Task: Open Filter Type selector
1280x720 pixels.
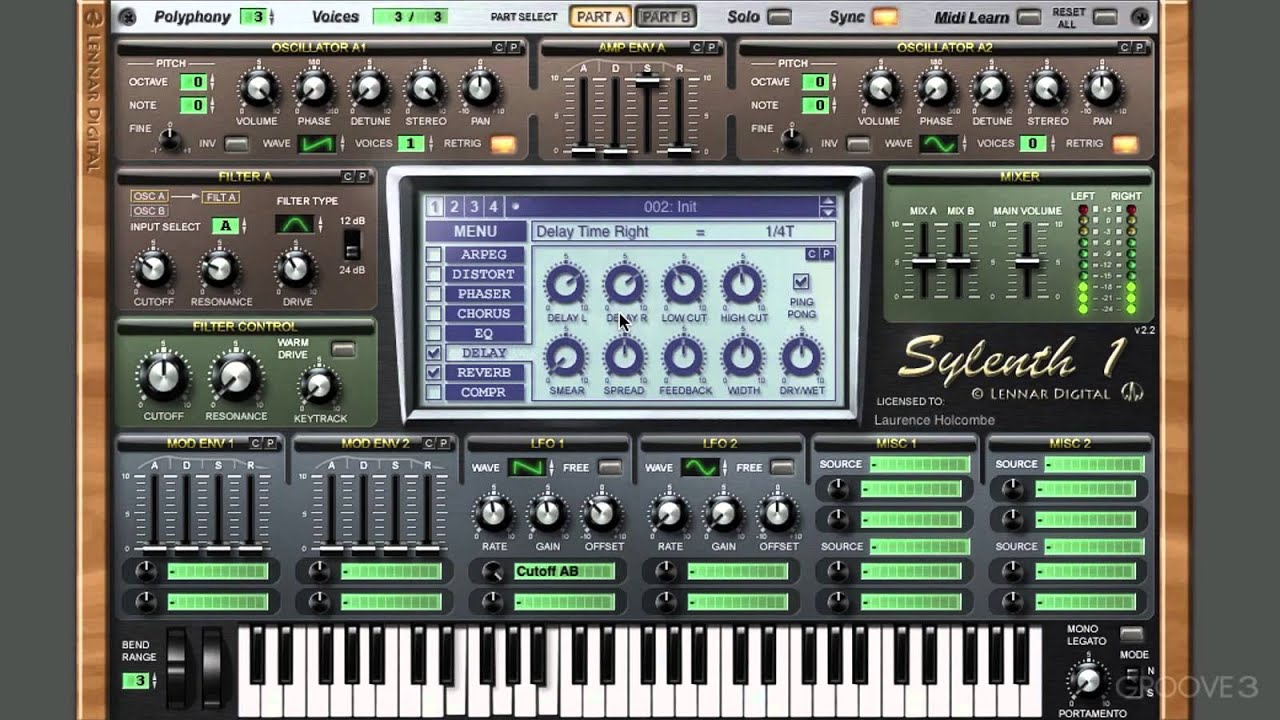Action: tap(296, 225)
